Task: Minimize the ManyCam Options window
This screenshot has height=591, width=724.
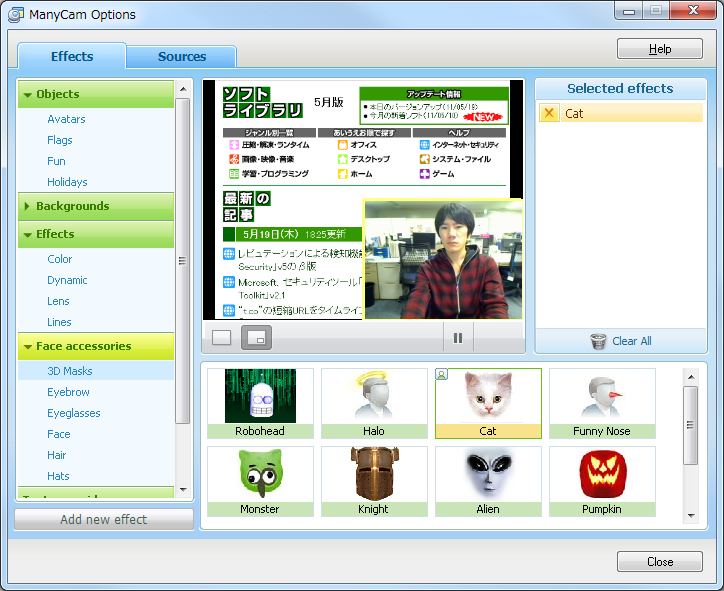Action: (x=628, y=11)
